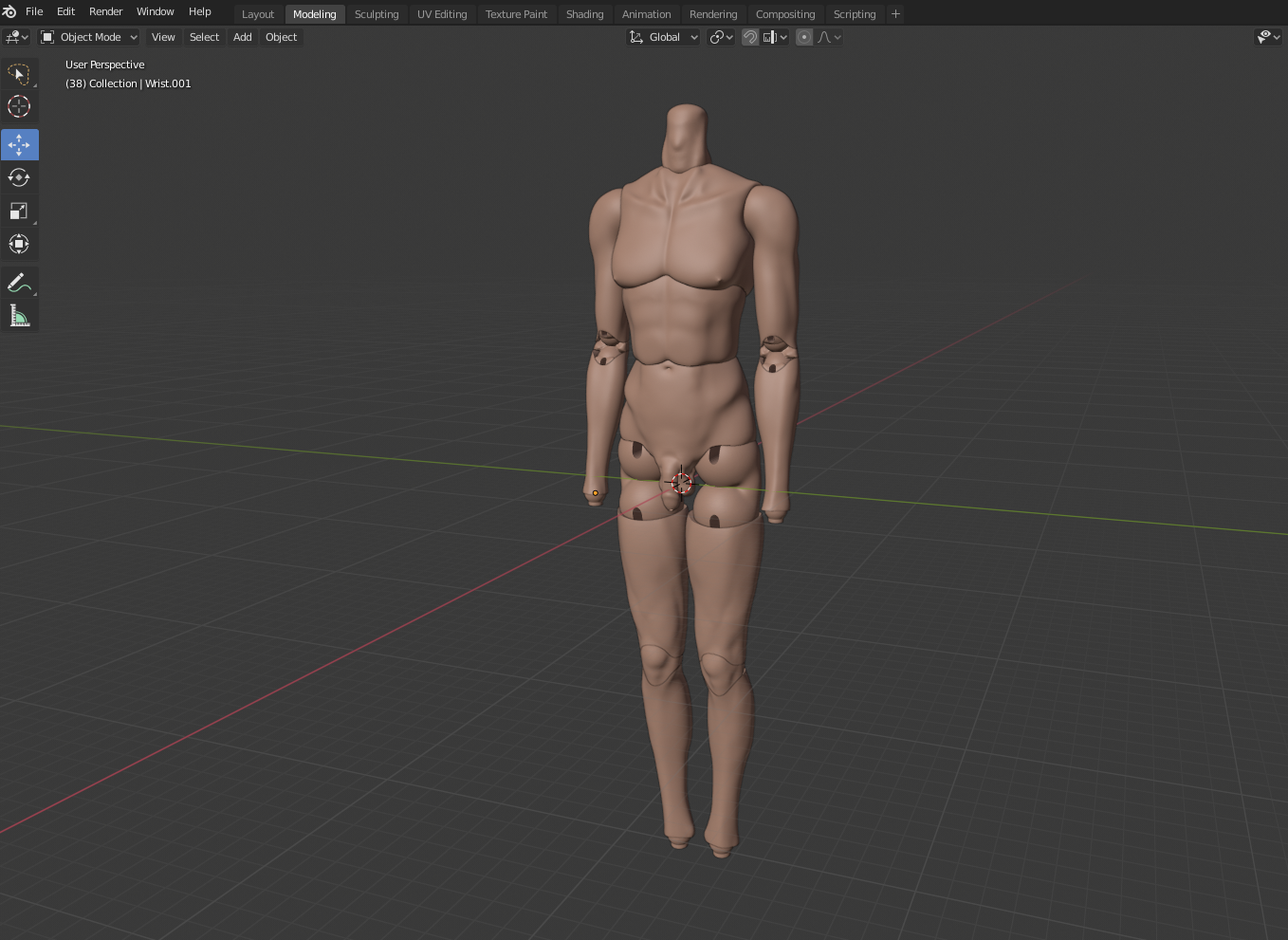The image size is (1288, 940).
Task: Switch to the UV Editing workspace tab
Action: pos(442,14)
